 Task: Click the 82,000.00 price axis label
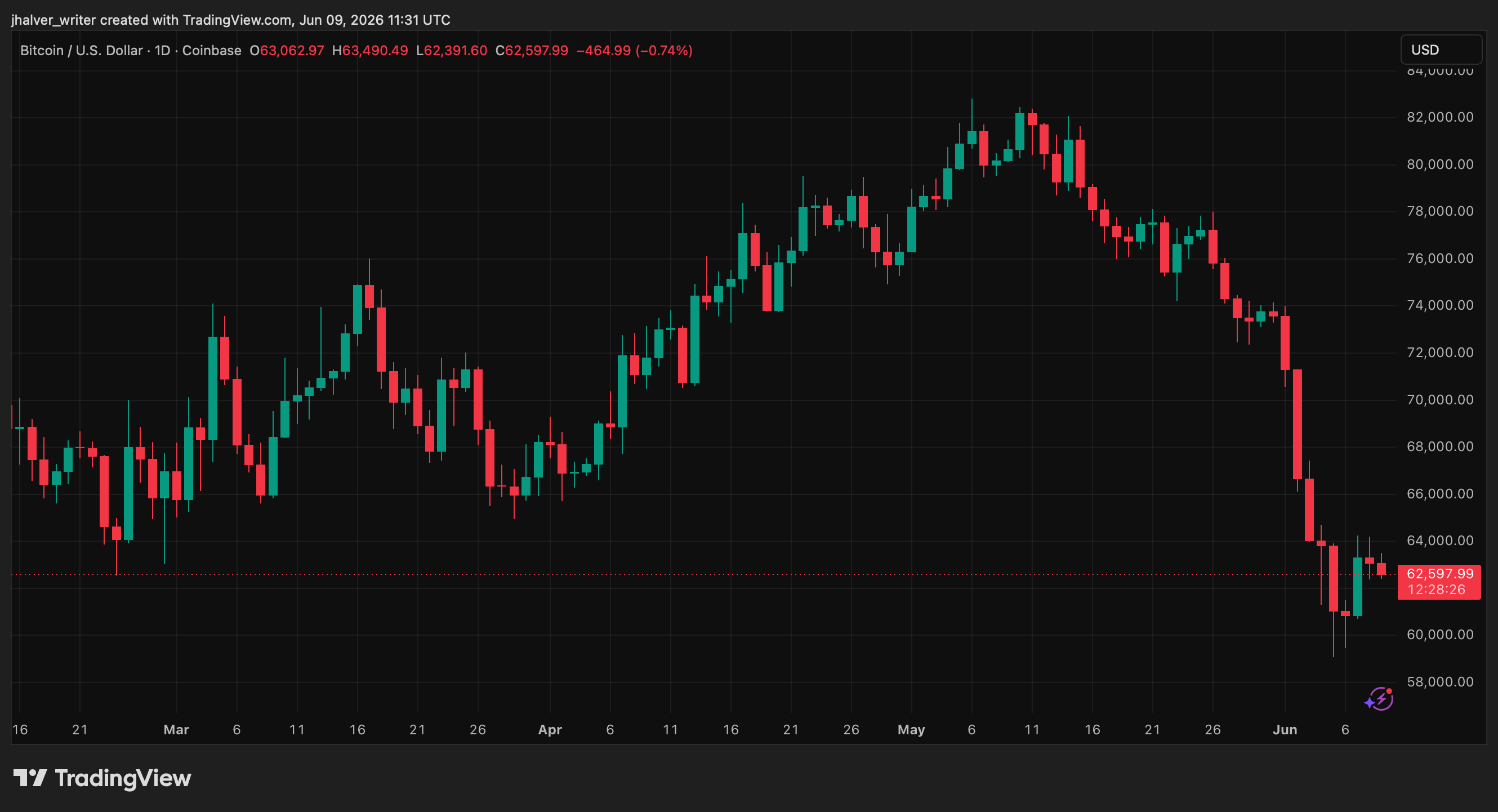(1440, 118)
